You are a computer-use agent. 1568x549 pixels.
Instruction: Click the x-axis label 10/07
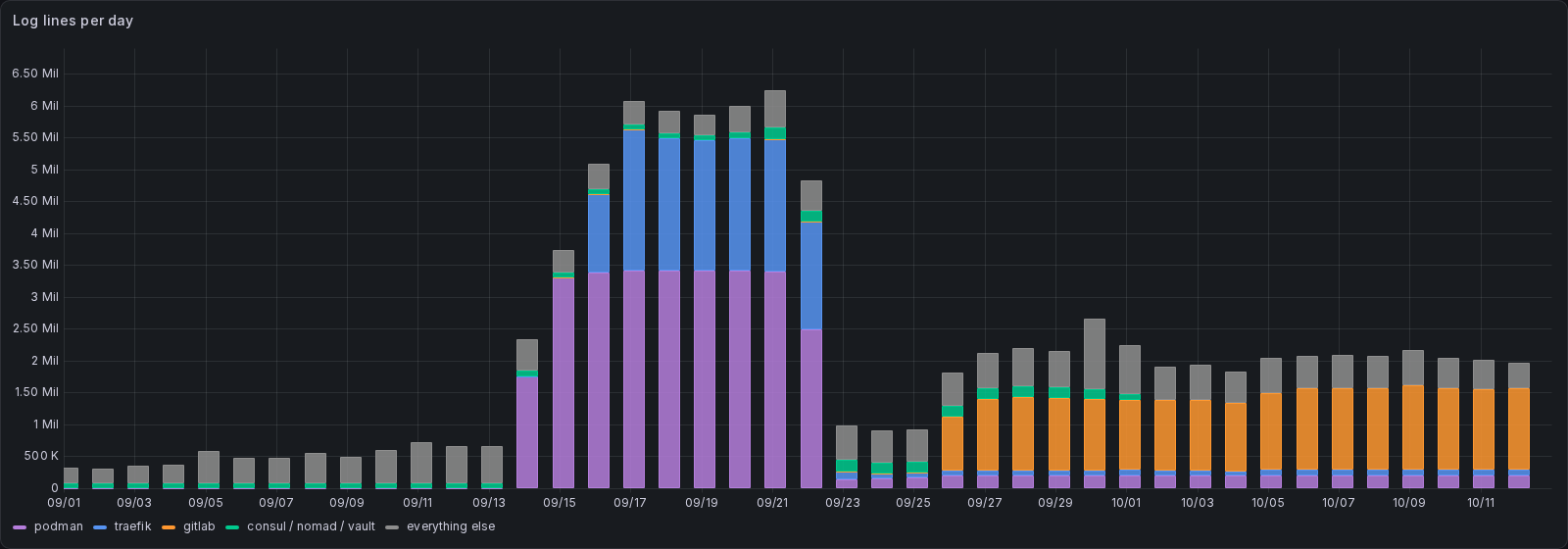tap(1339, 502)
